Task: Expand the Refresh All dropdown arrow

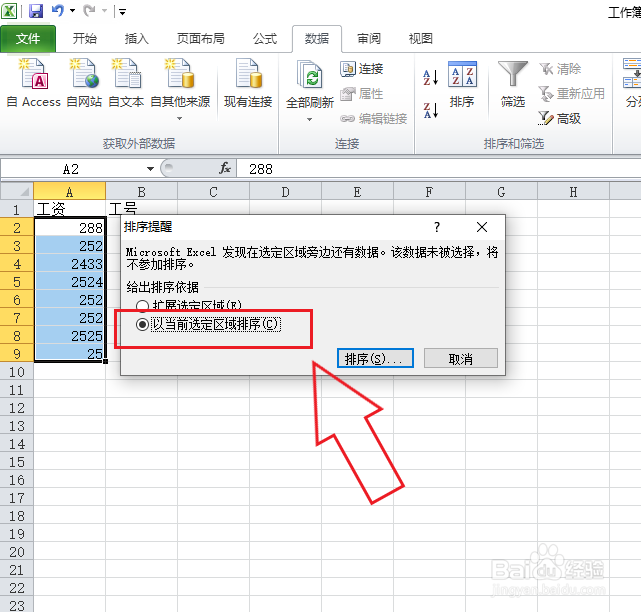Action: (309, 119)
